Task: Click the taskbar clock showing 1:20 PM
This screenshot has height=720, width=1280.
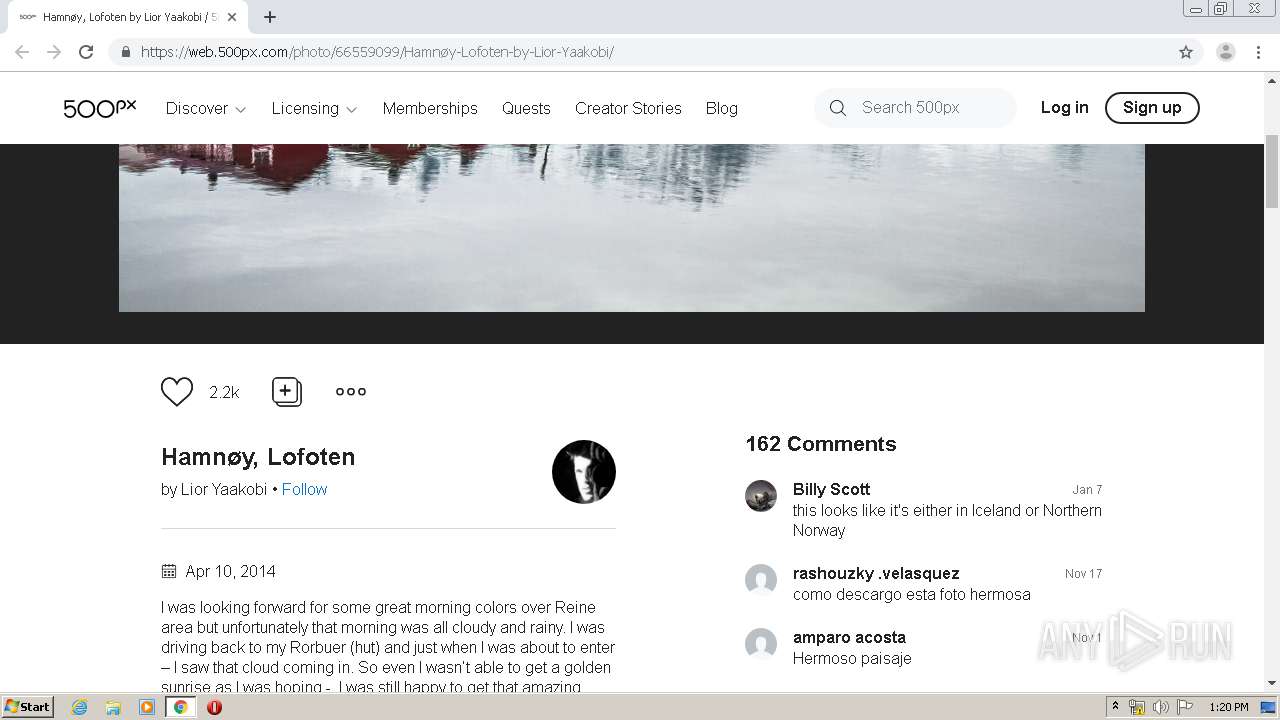Action: (1229, 707)
